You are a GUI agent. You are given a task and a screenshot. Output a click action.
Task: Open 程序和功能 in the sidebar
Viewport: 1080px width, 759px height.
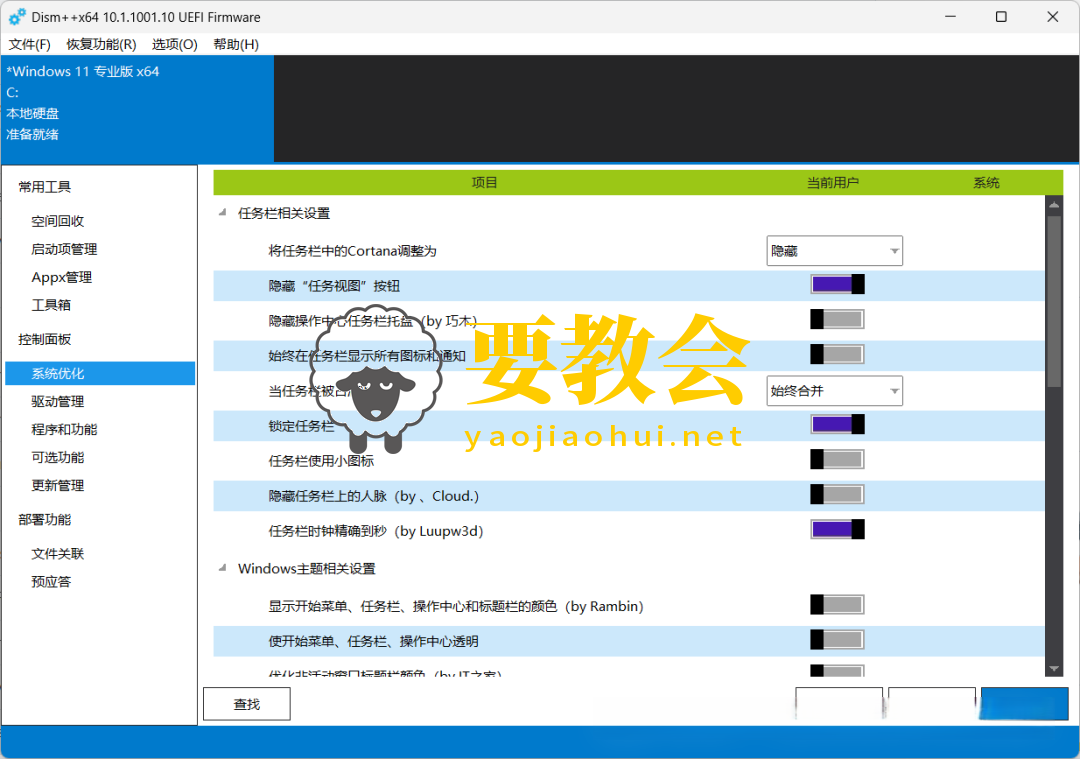(64, 429)
